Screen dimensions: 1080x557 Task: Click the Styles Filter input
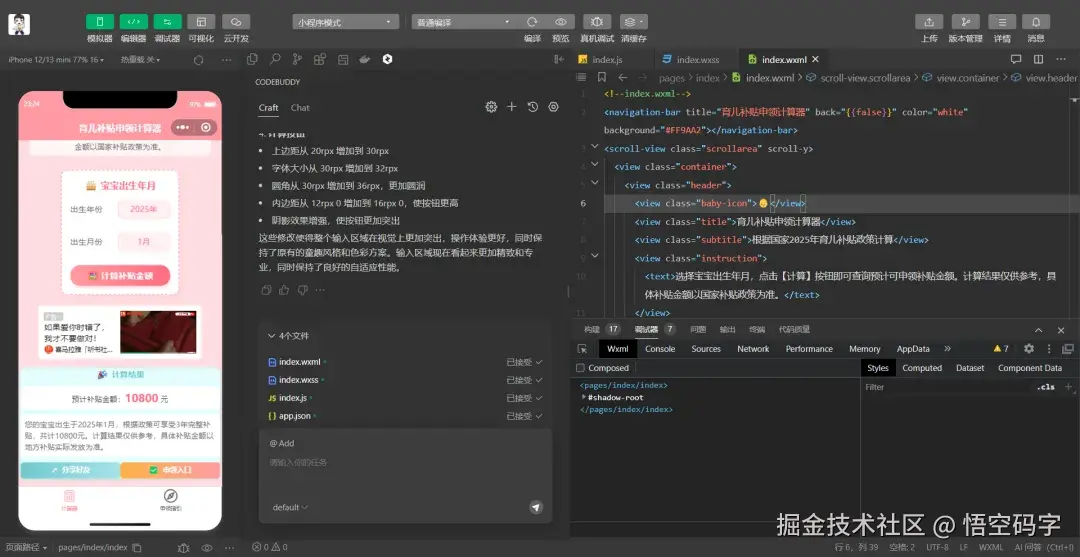pos(947,387)
